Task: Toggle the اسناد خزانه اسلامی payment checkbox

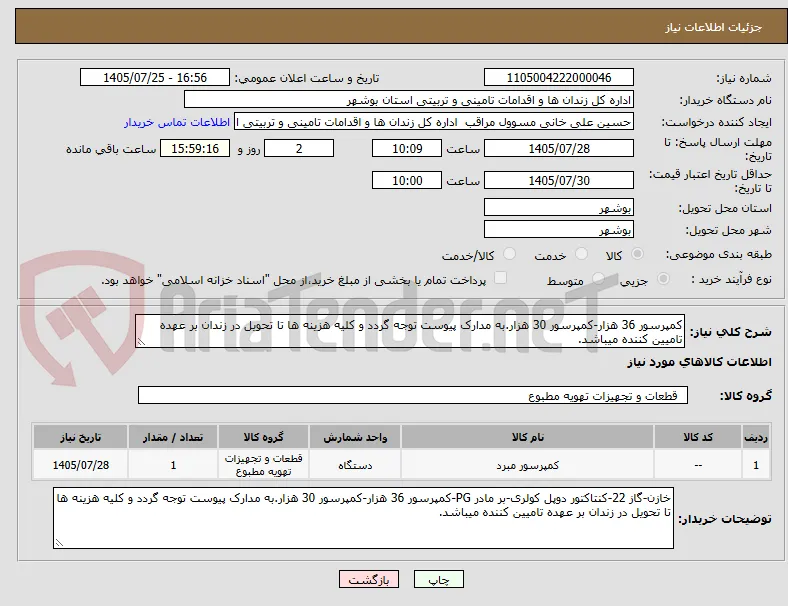Action: [501, 278]
